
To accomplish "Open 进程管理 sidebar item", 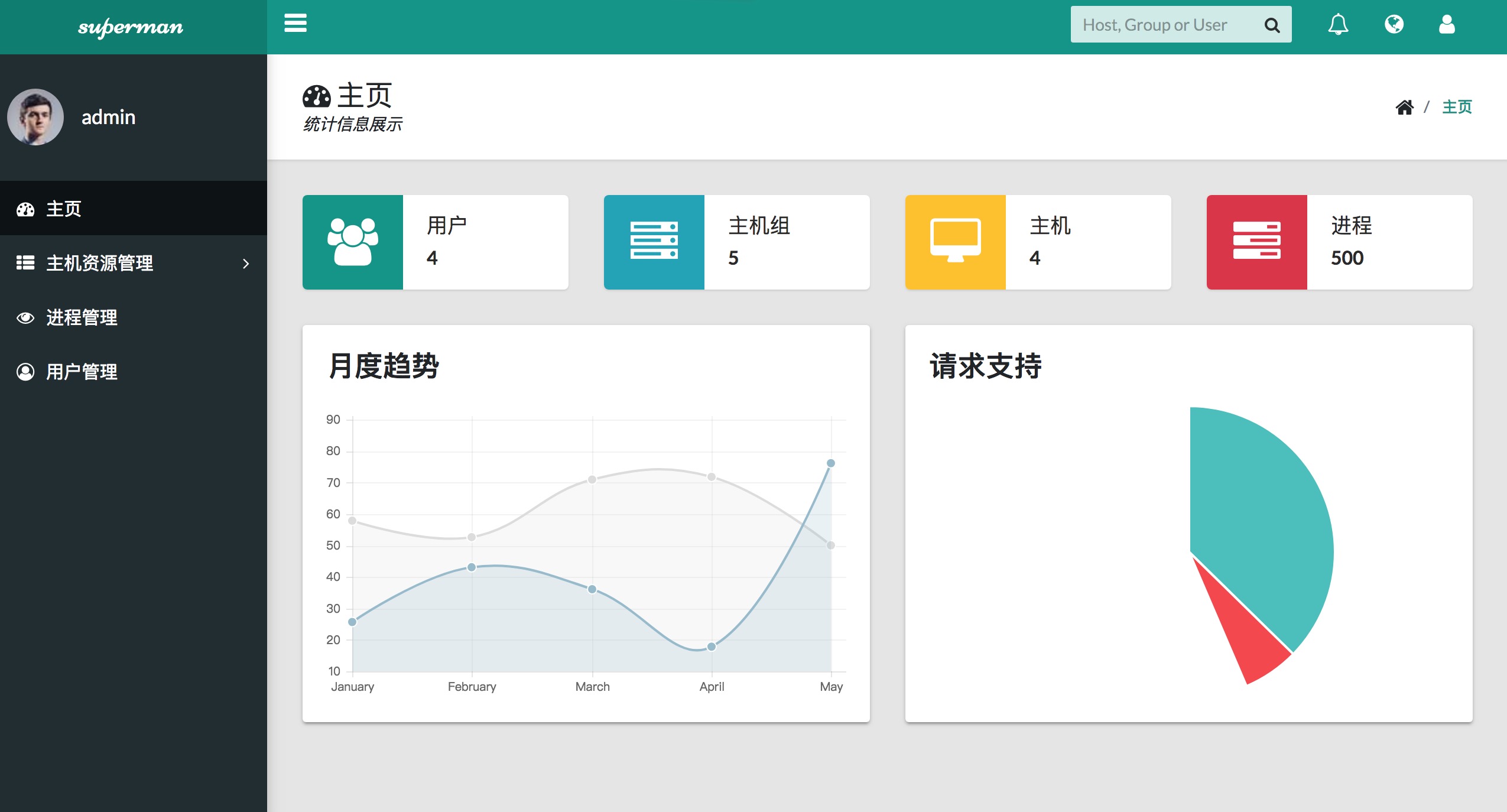I will pyautogui.click(x=82, y=317).
